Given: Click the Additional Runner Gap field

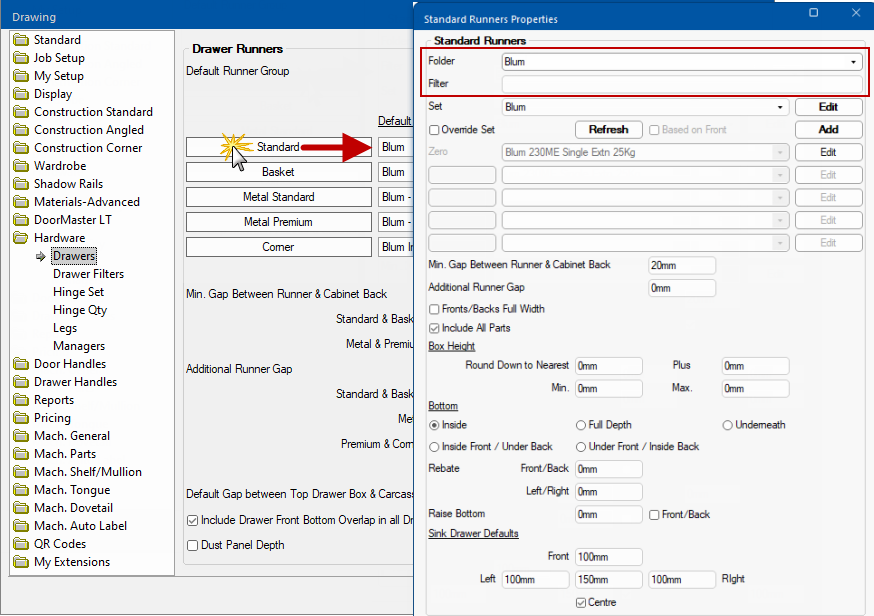Looking at the screenshot, I should pos(682,288).
